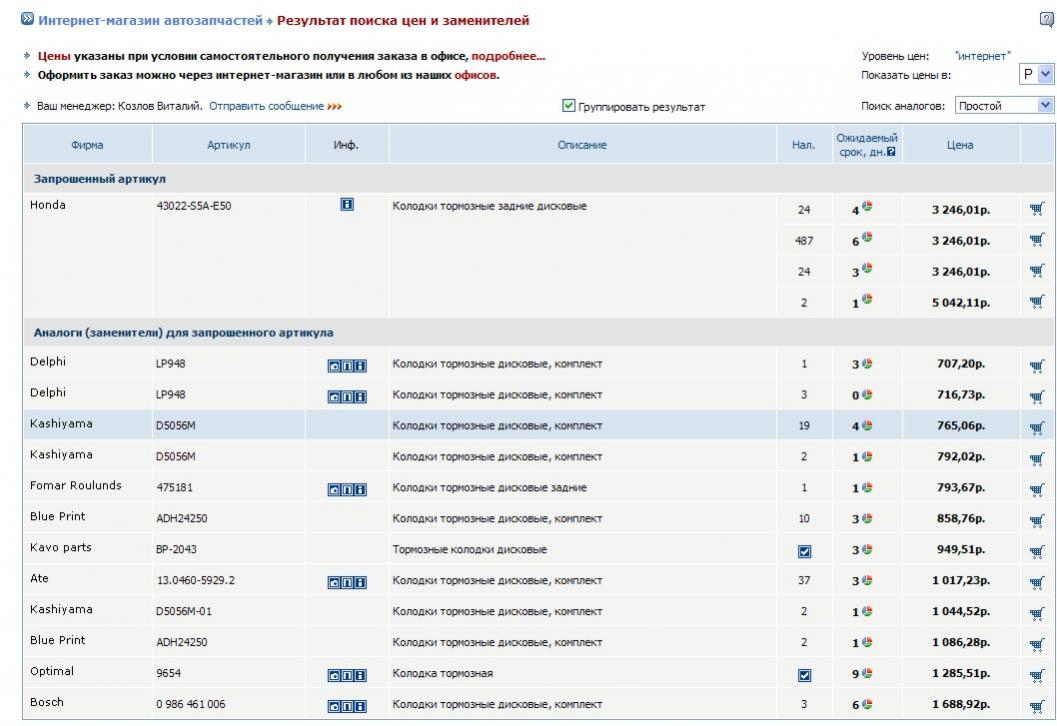Add Honda offer with 487 in stock to cart
This screenshot has width=1057, height=726.
tap(1037, 240)
